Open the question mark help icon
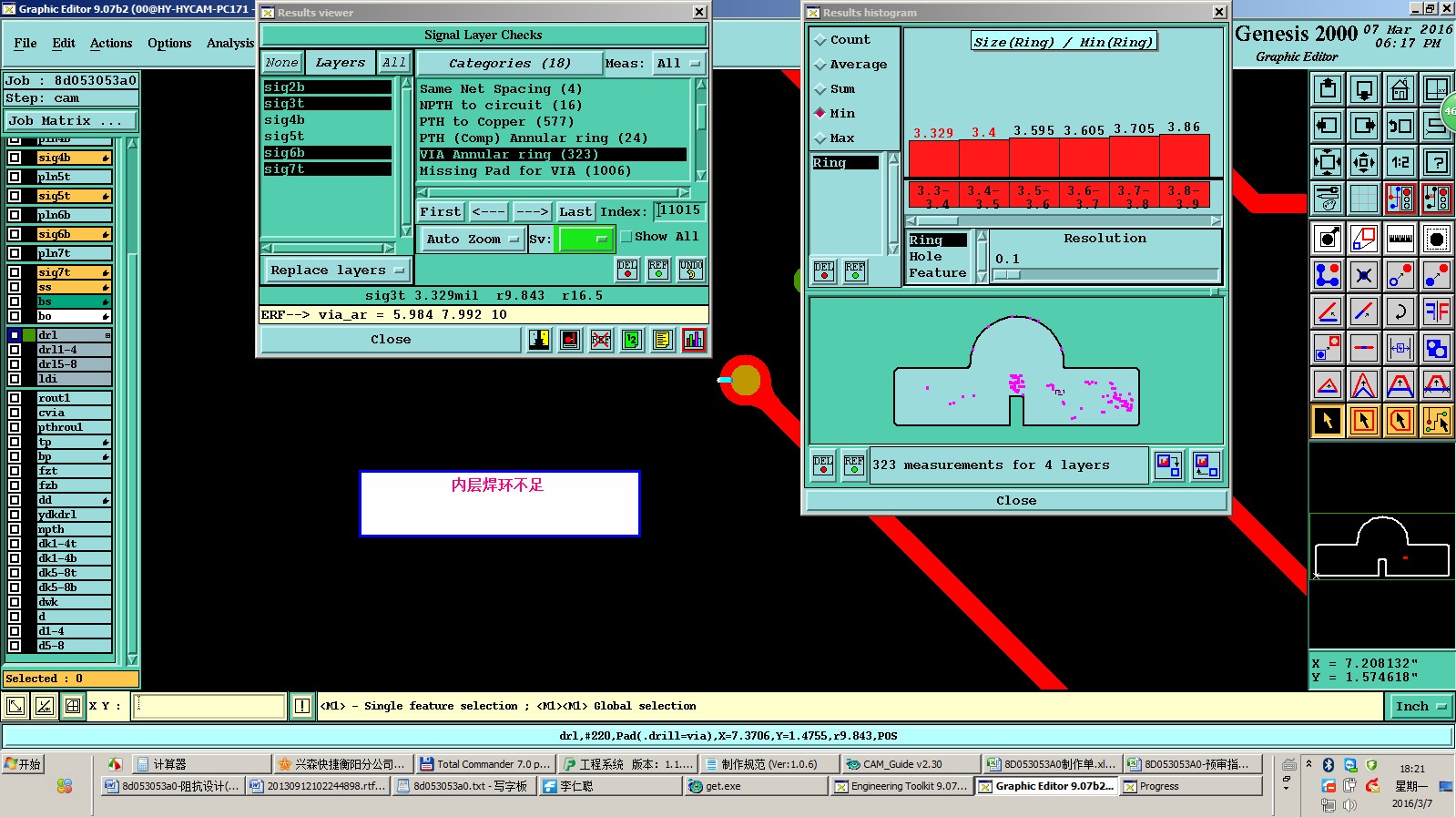1456x817 pixels. coord(1436,163)
